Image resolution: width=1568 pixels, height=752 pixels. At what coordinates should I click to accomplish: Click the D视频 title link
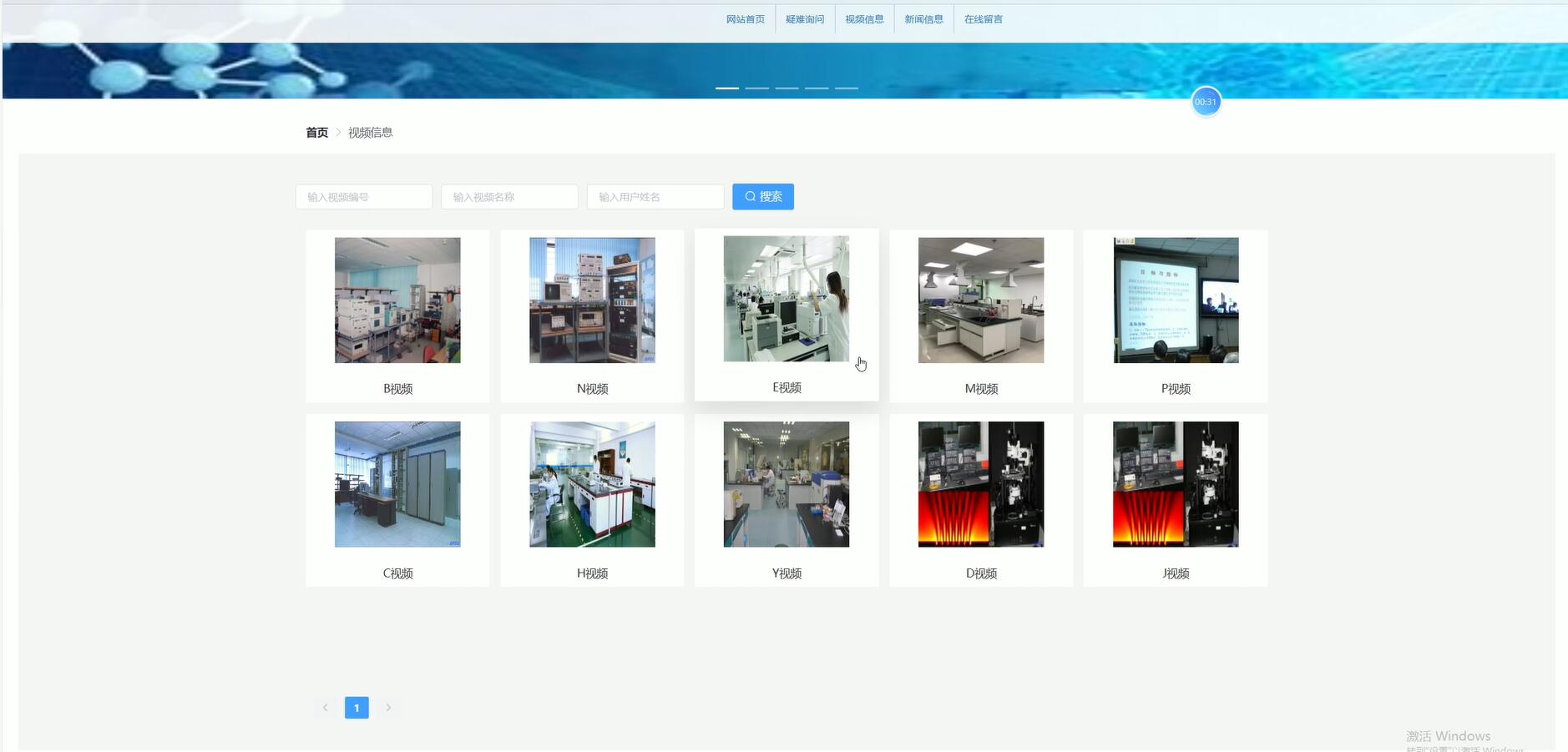click(980, 573)
